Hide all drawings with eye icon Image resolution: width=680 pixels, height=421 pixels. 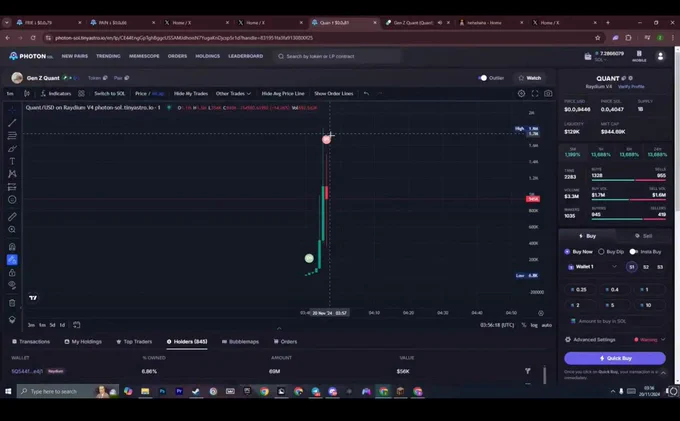point(12,285)
